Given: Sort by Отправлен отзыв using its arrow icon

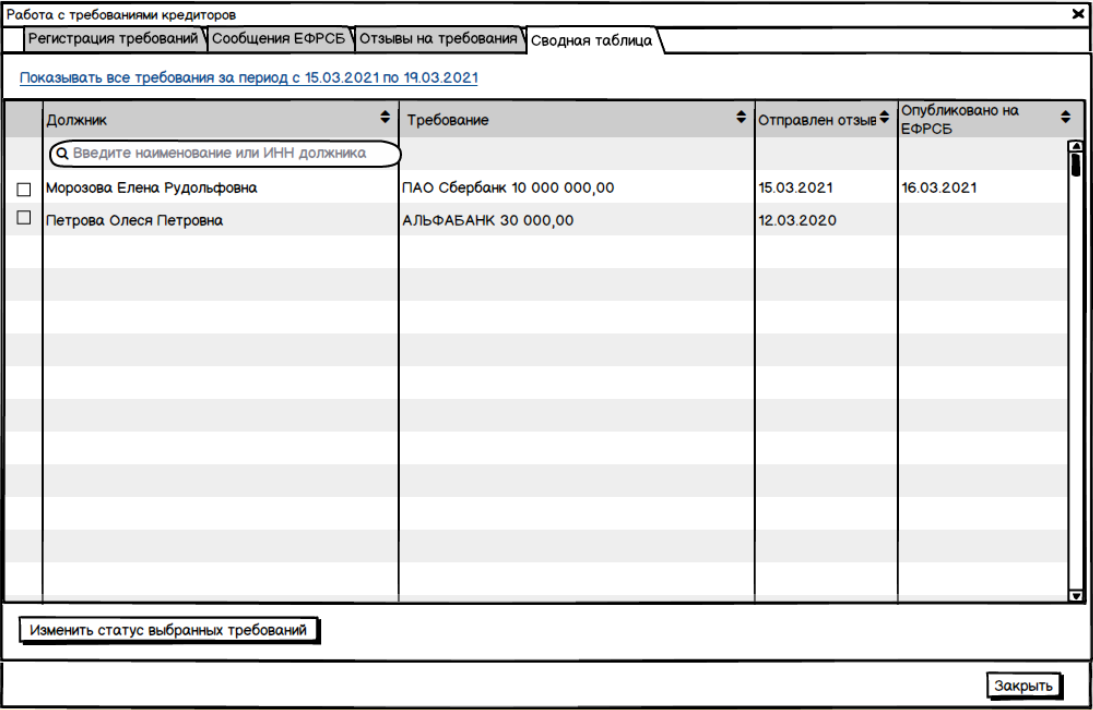Looking at the screenshot, I should [x=883, y=118].
